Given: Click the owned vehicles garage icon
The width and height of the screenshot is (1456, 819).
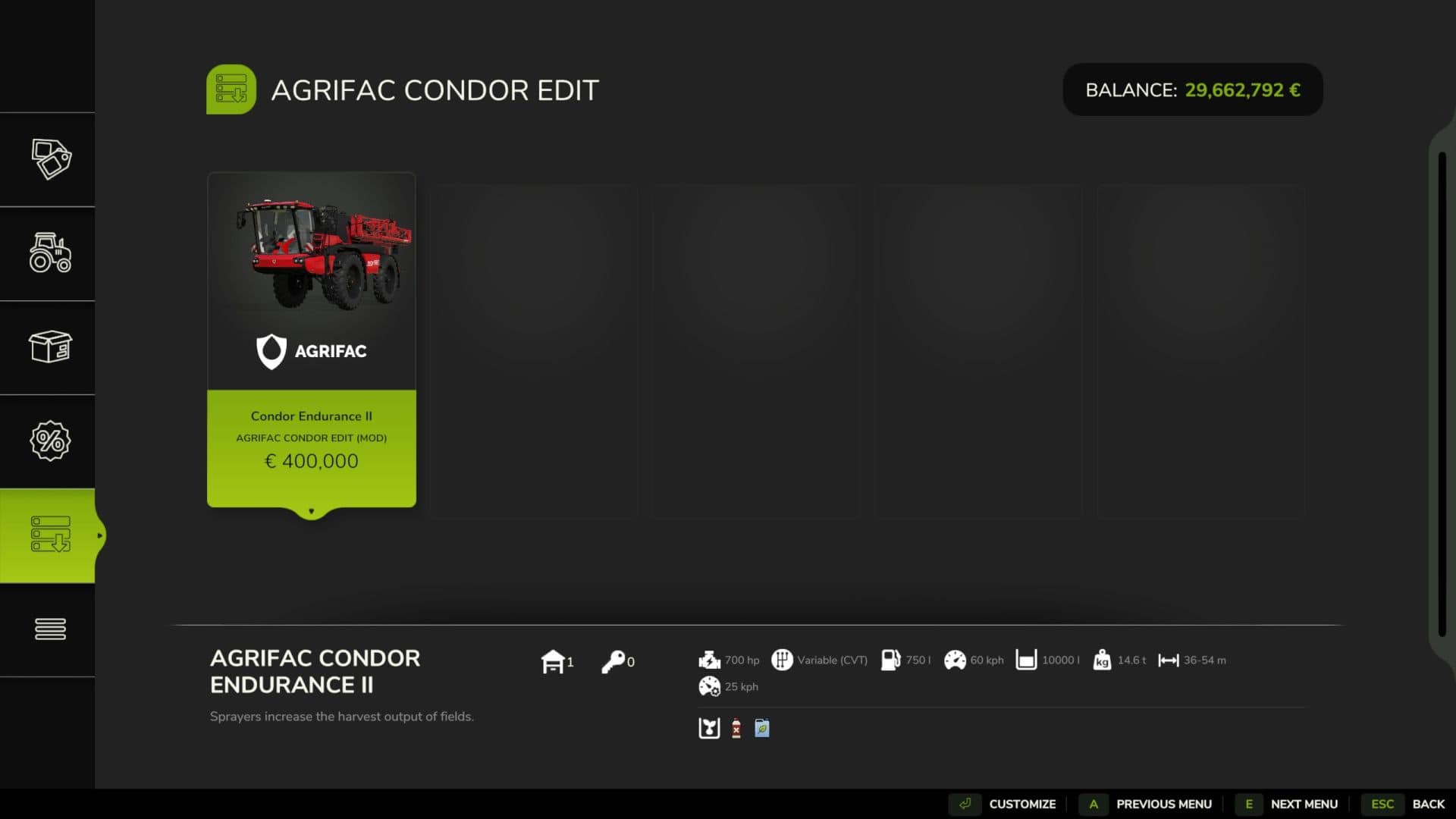Looking at the screenshot, I should click(x=553, y=661).
